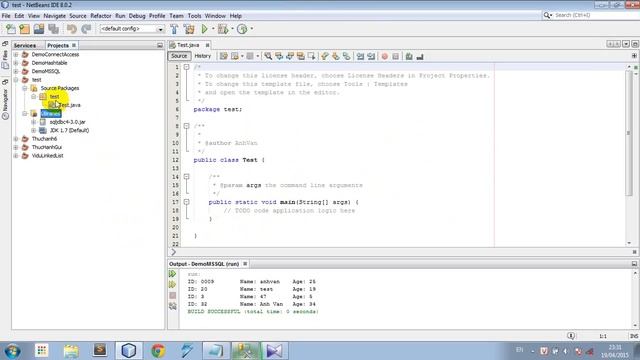Toggle Bookmark icon in editor toolbar
The height and width of the screenshot is (360, 640).
click(347, 56)
